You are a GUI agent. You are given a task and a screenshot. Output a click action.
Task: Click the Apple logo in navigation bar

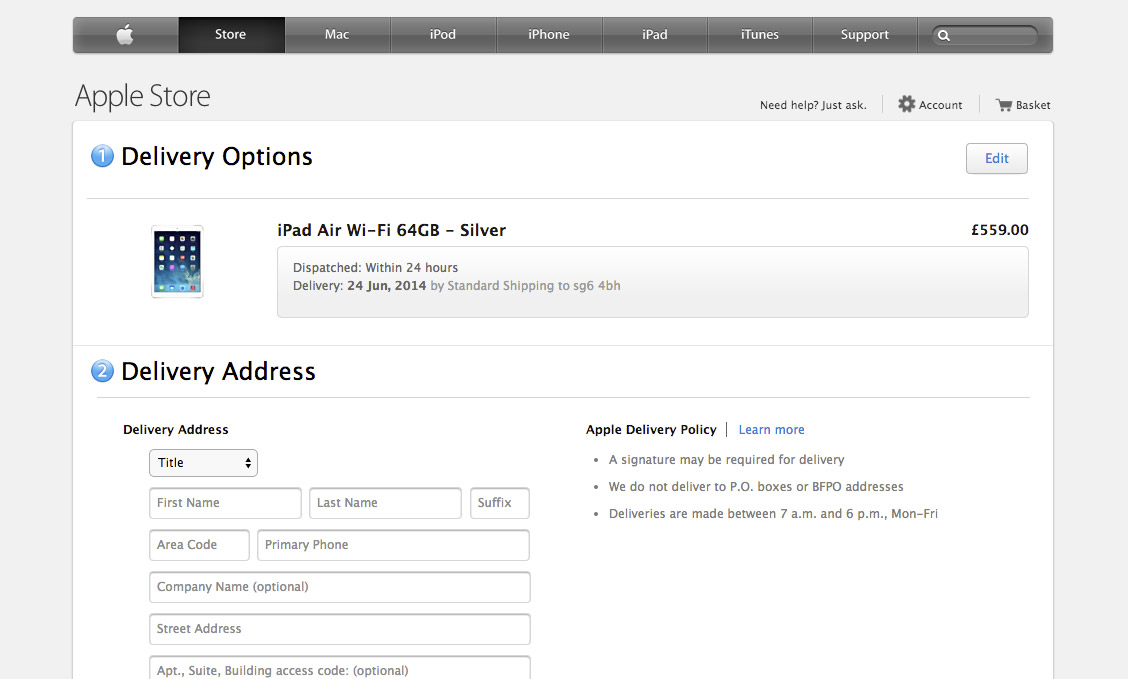pyautogui.click(x=125, y=35)
